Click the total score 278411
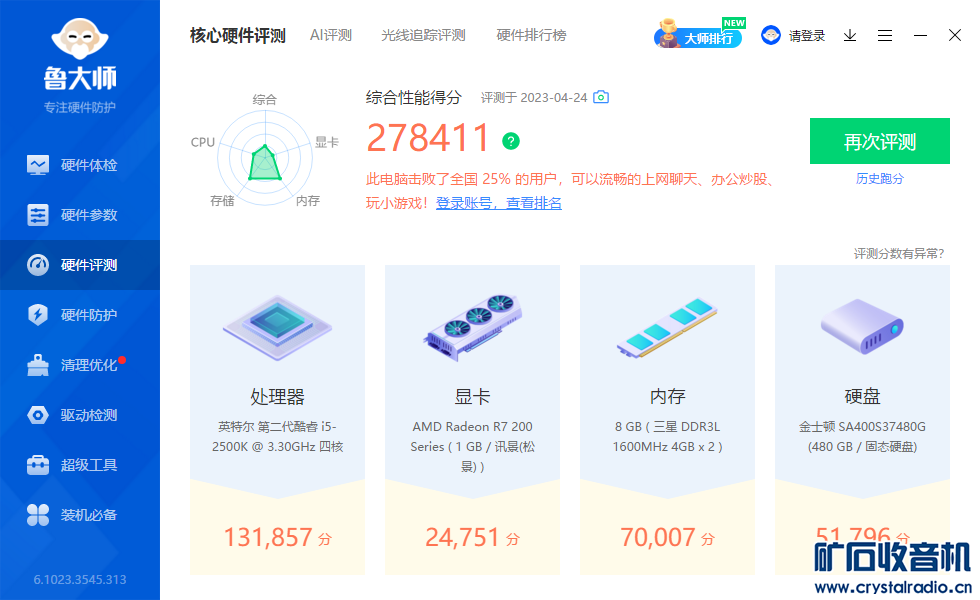Viewport: 980px width, 600px height. [x=428, y=138]
